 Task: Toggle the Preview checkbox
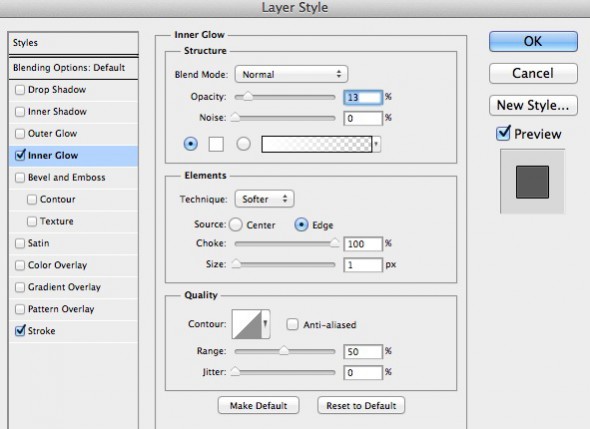pyautogui.click(x=503, y=133)
